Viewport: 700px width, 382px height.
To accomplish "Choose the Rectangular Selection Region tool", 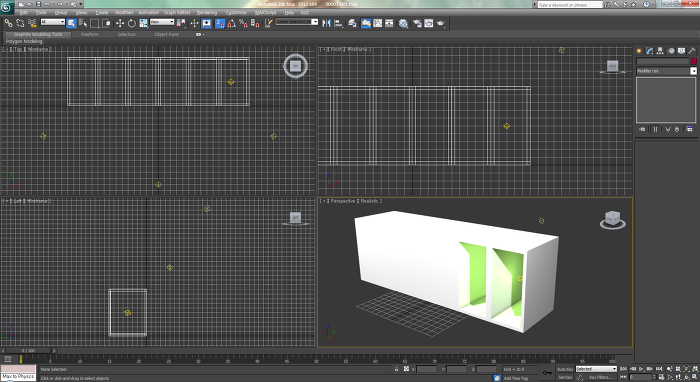I will click(95, 23).
